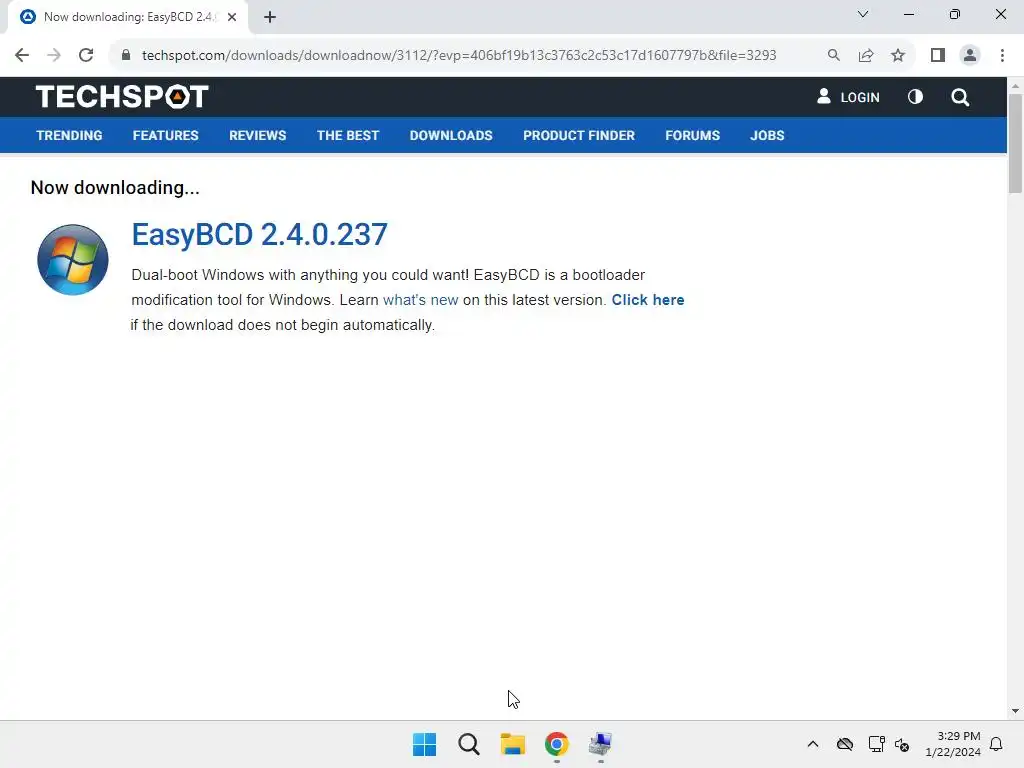Open TechSpot site search icon
This screenshot has width=1024, height=768.
(960, 97)
